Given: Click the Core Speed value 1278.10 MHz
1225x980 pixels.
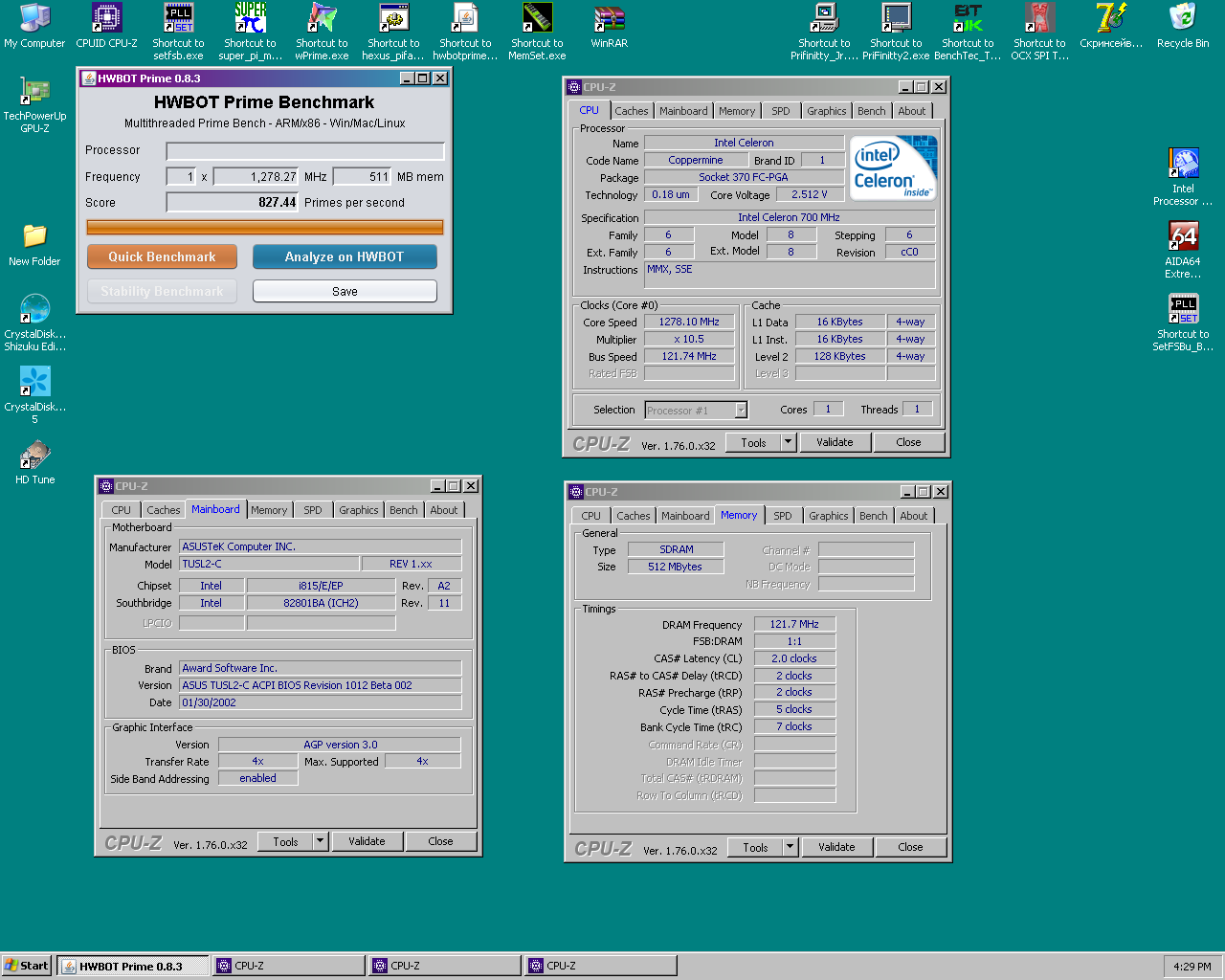Looking at the screenshot, I should (689, 323).
